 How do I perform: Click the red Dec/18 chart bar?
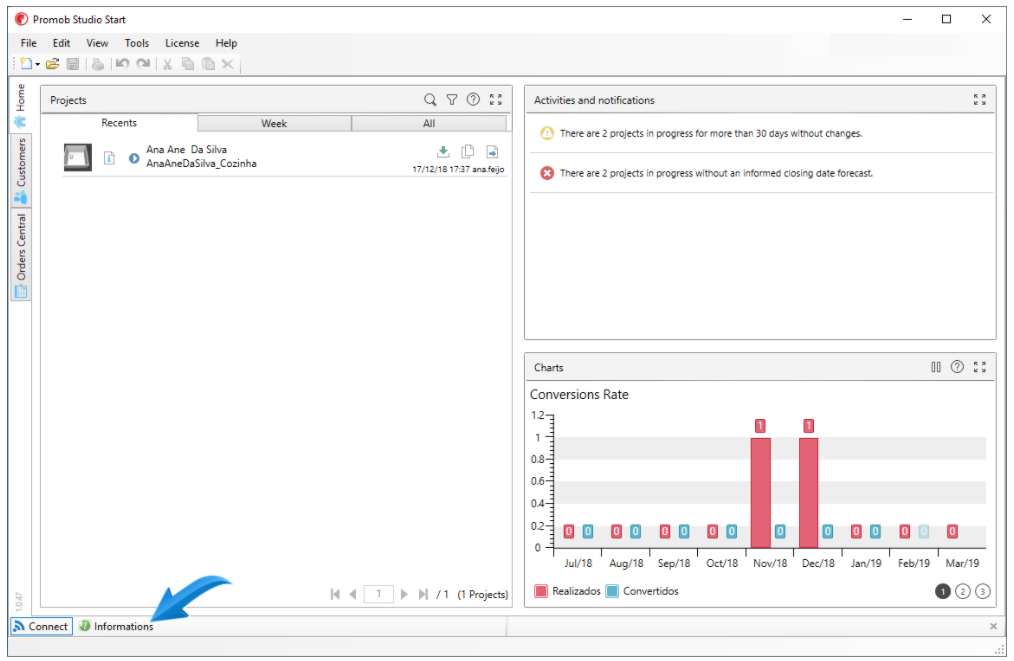click(808, 493)
